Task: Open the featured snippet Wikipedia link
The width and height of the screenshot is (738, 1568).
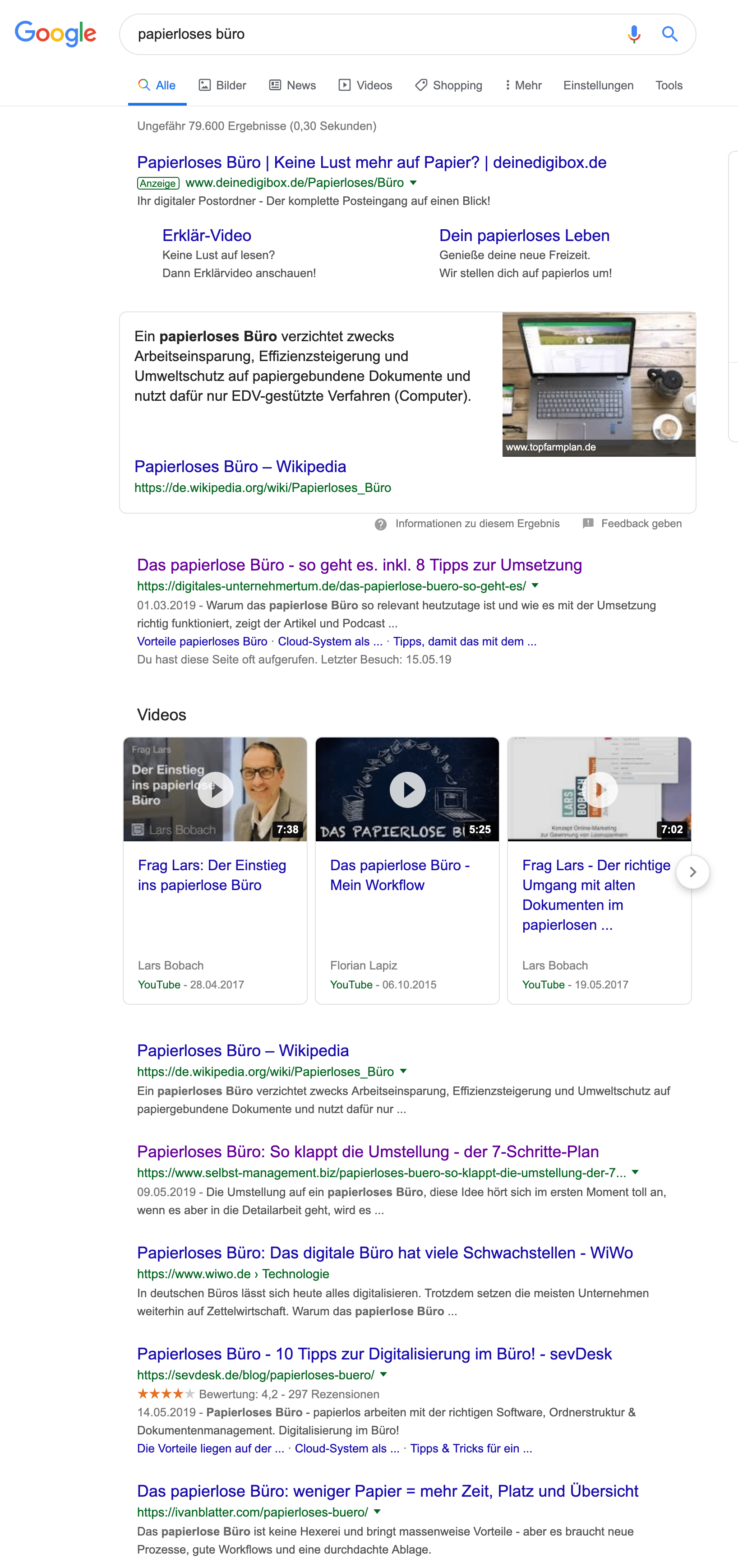Action: coord(240,467)
